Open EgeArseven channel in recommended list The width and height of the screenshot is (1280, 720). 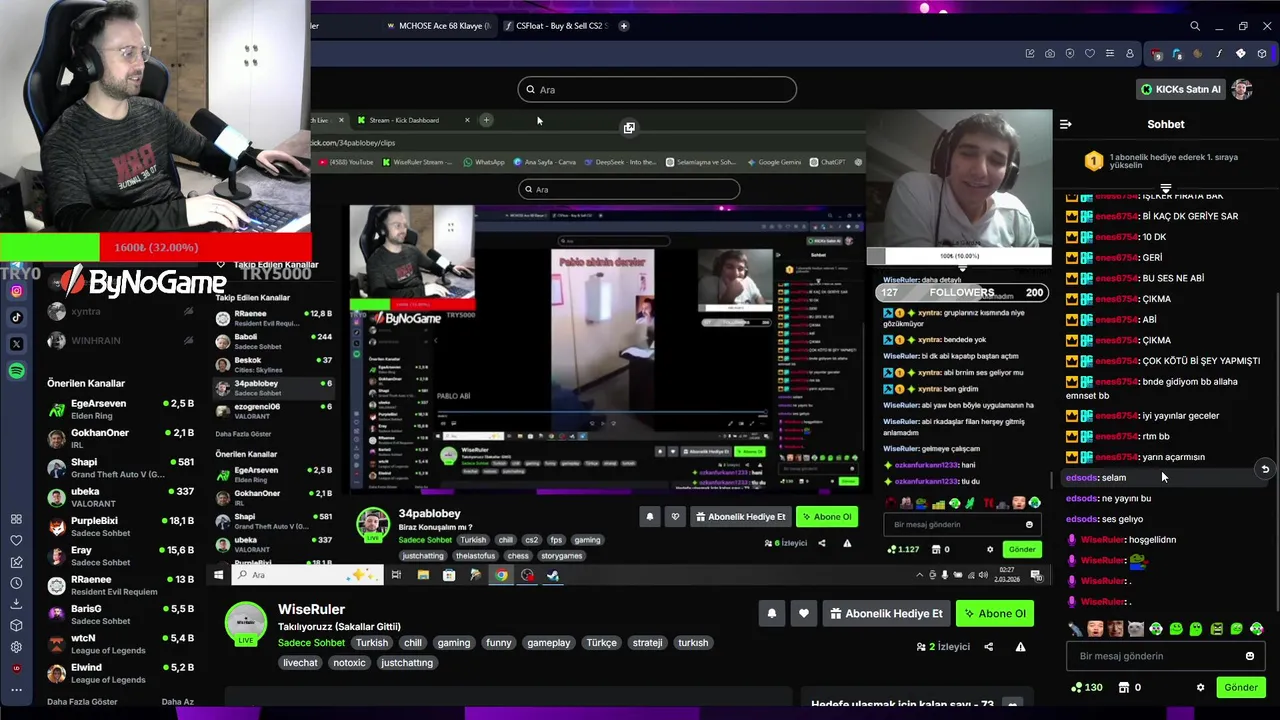point(120,409)
